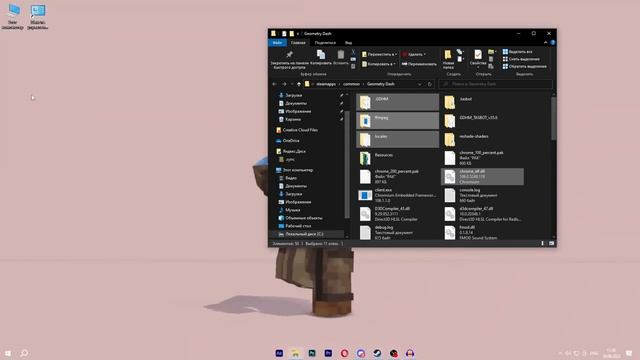The height and width of the screenshot is (360, 640).
Task: Click the steamapps breadcrumb
Action: click(326, 84)
